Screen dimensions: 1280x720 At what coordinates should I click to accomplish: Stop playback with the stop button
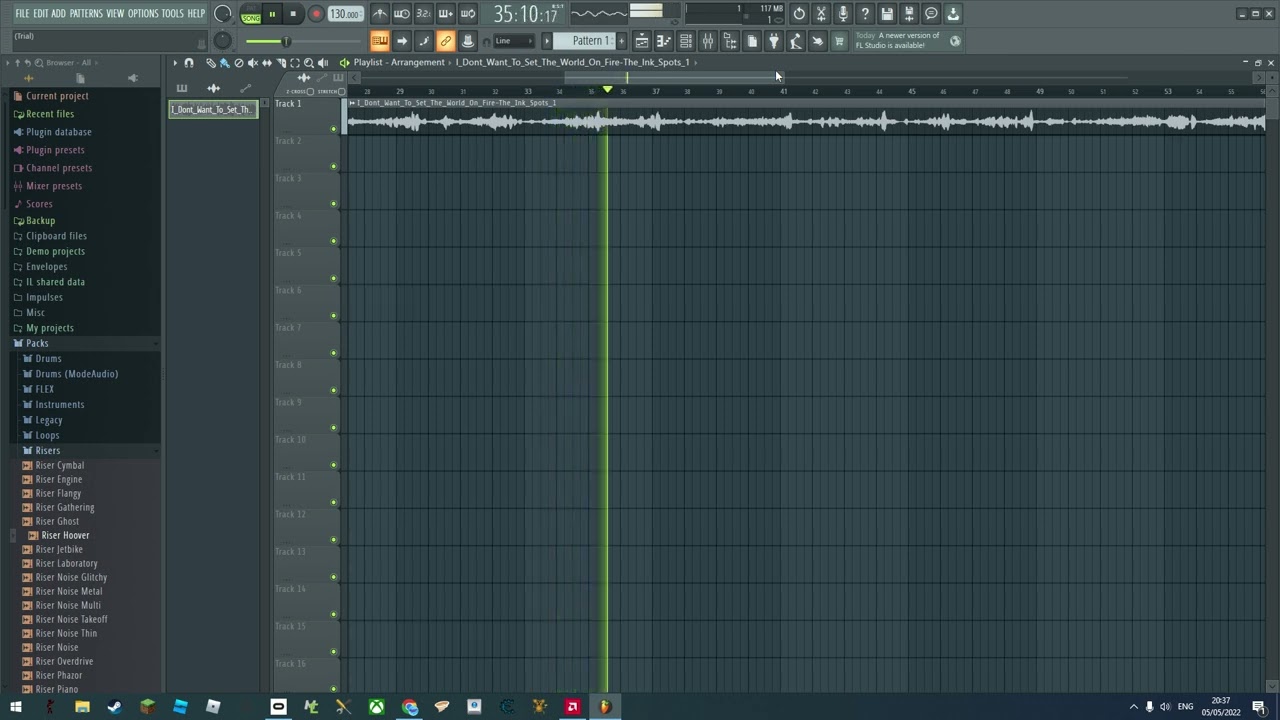click(x=293, y=14)
